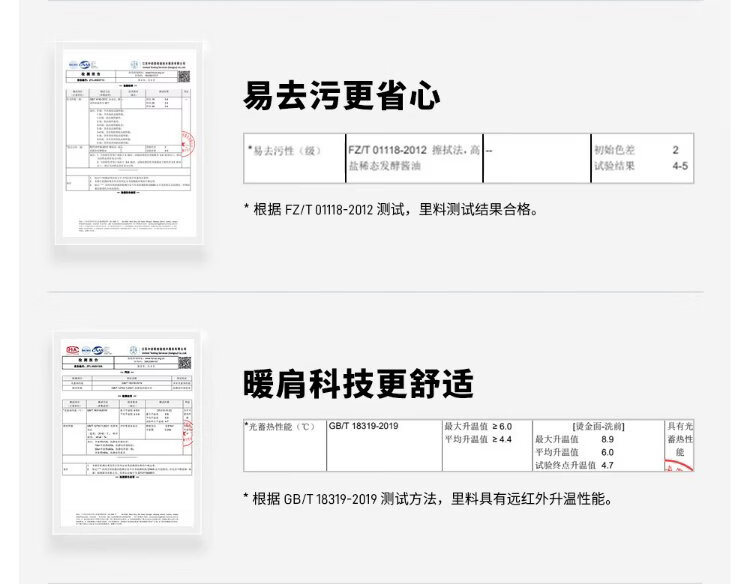Click red stamp seal on bottom report
Screen dimensions: 750x584
tap(186, 432)
